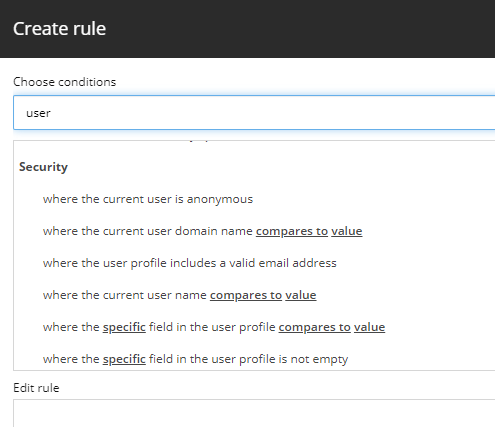The width and height of the screenshot is (495, 427).
Task: Click "specific" link in field compares condition
Action: pyautogui.click(x=124, y=327)
